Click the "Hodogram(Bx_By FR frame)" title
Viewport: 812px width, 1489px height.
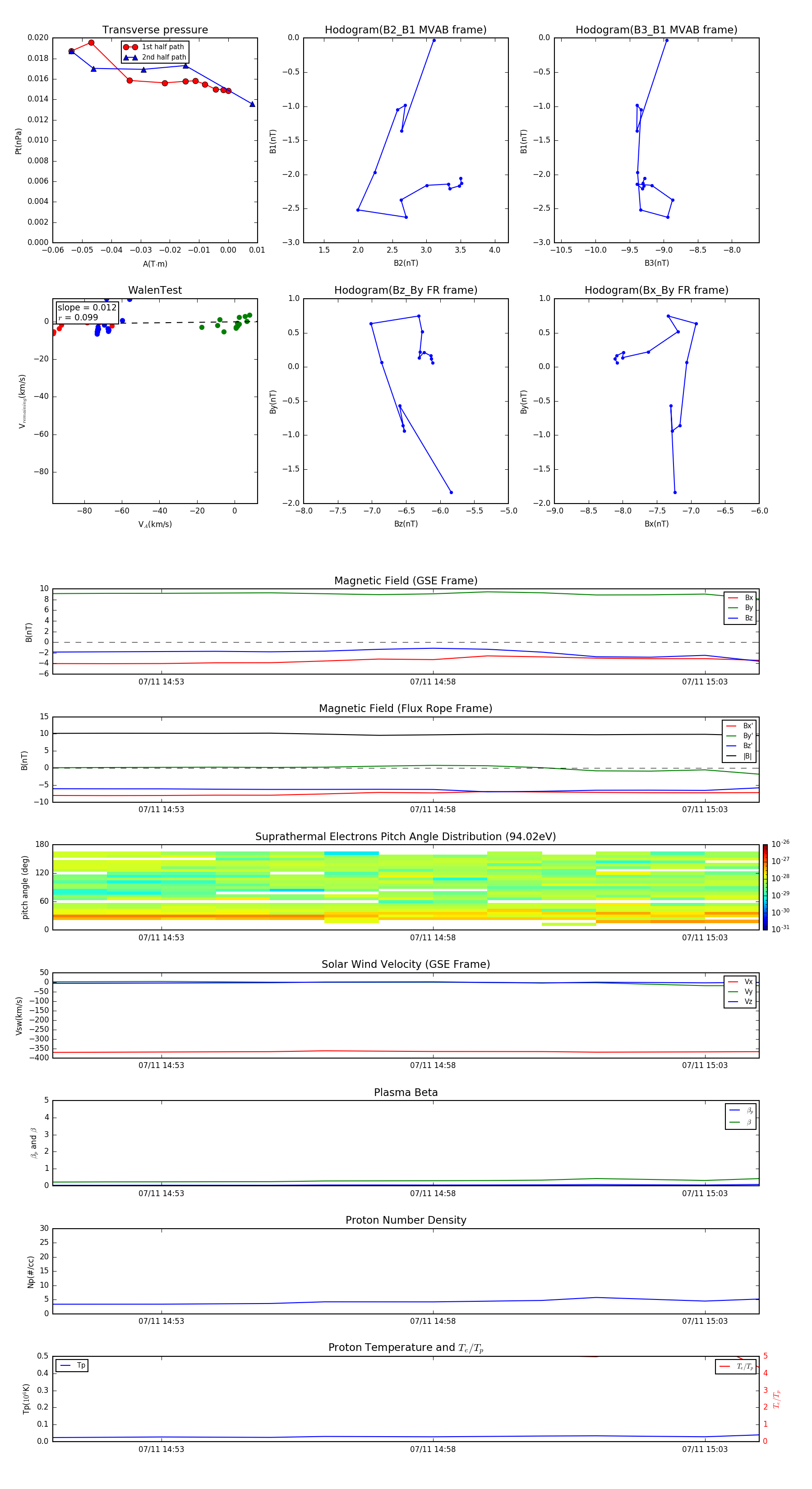tap(656, 290)
